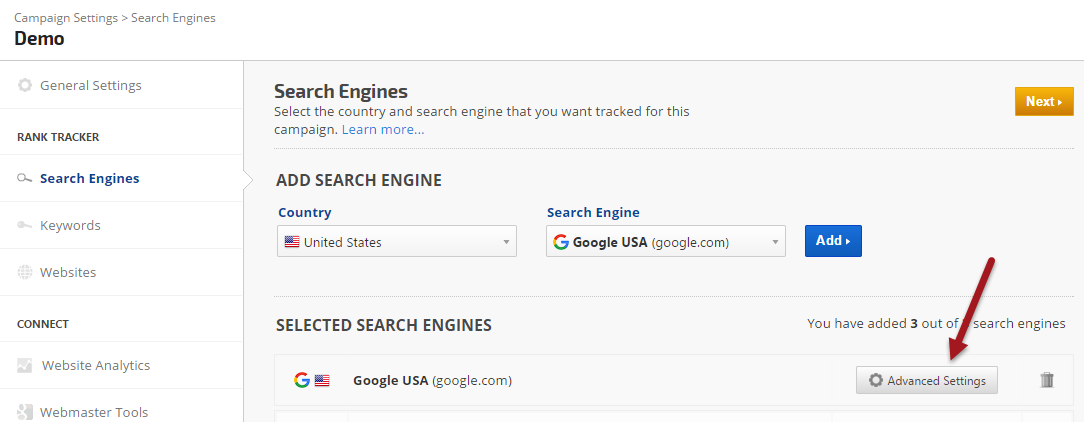The image size is (1084, 422).
Task: Click the key icon beside Search Engines
Action: coord(25,179)
